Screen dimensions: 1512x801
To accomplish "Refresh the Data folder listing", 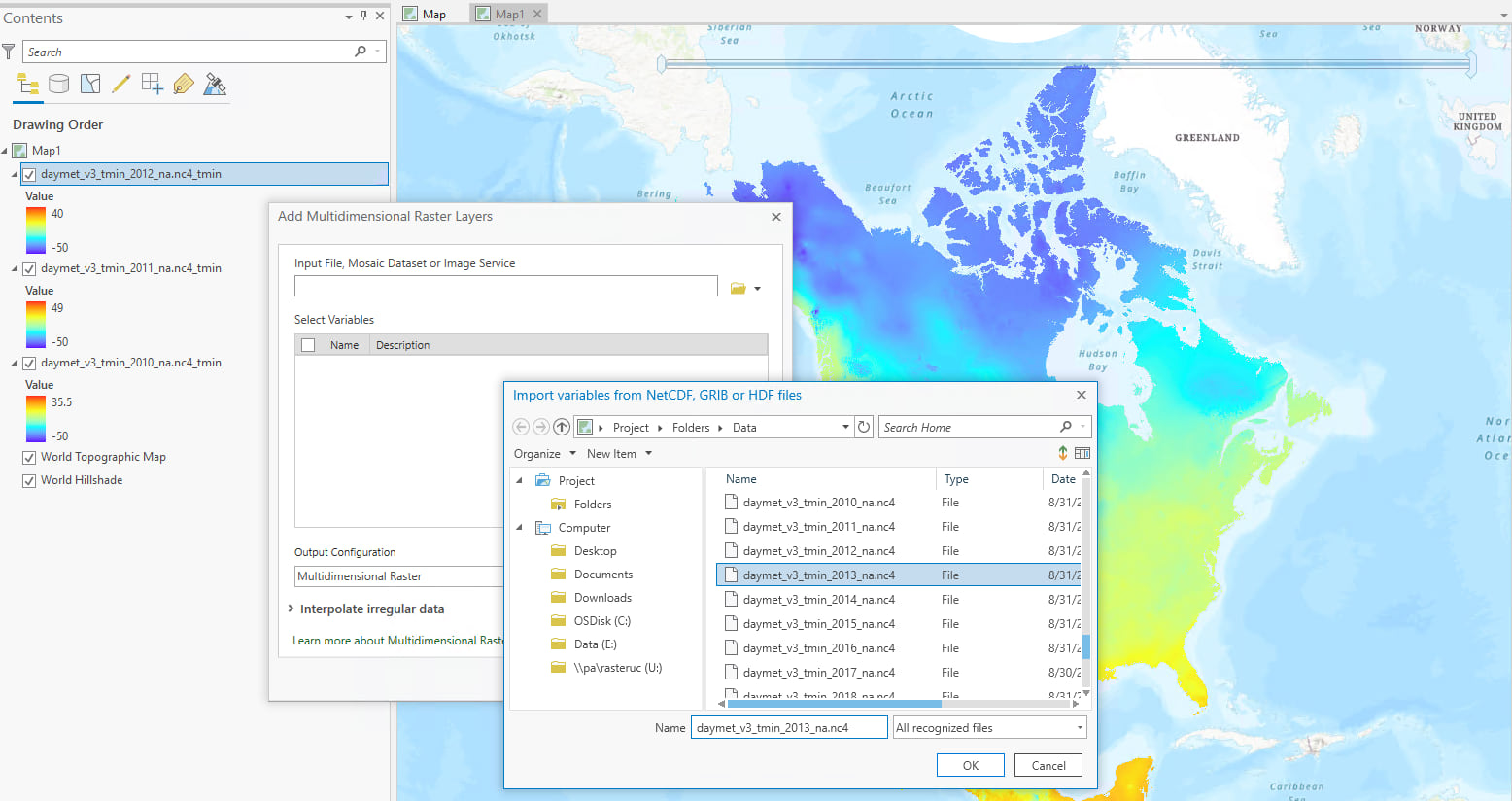I will (863, 427).
